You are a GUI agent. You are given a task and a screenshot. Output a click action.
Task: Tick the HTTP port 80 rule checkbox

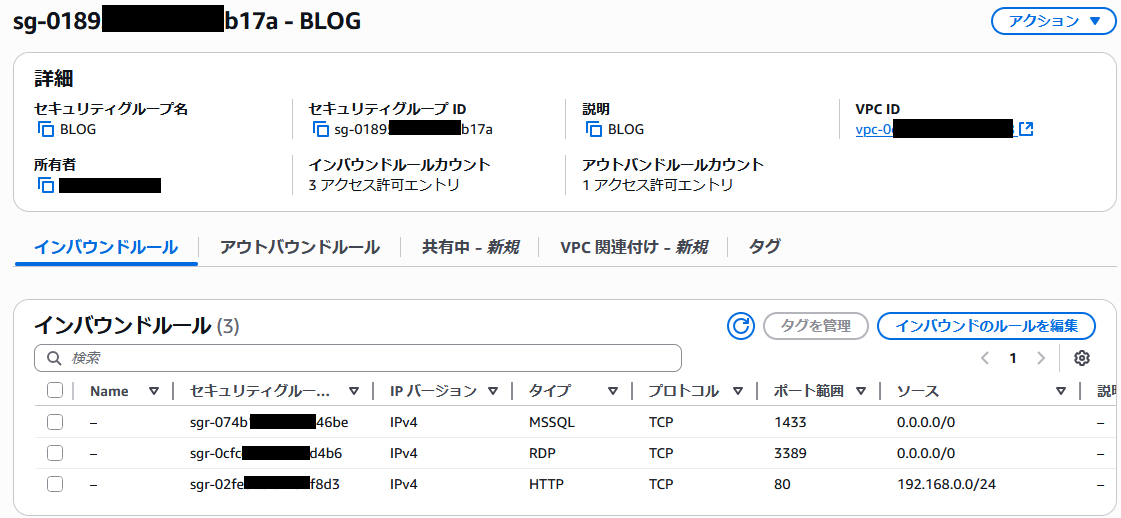55,484
